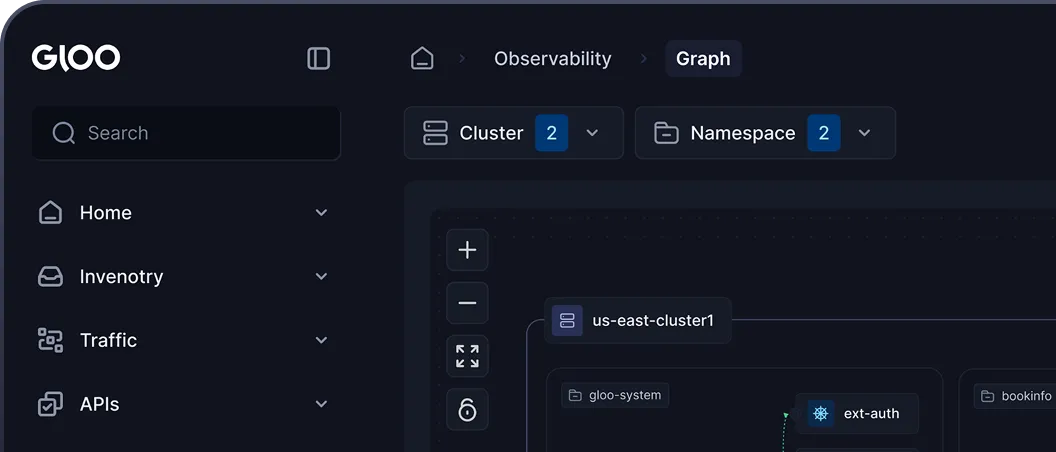Open Observability breadcrumb

[x=553, y=59]
